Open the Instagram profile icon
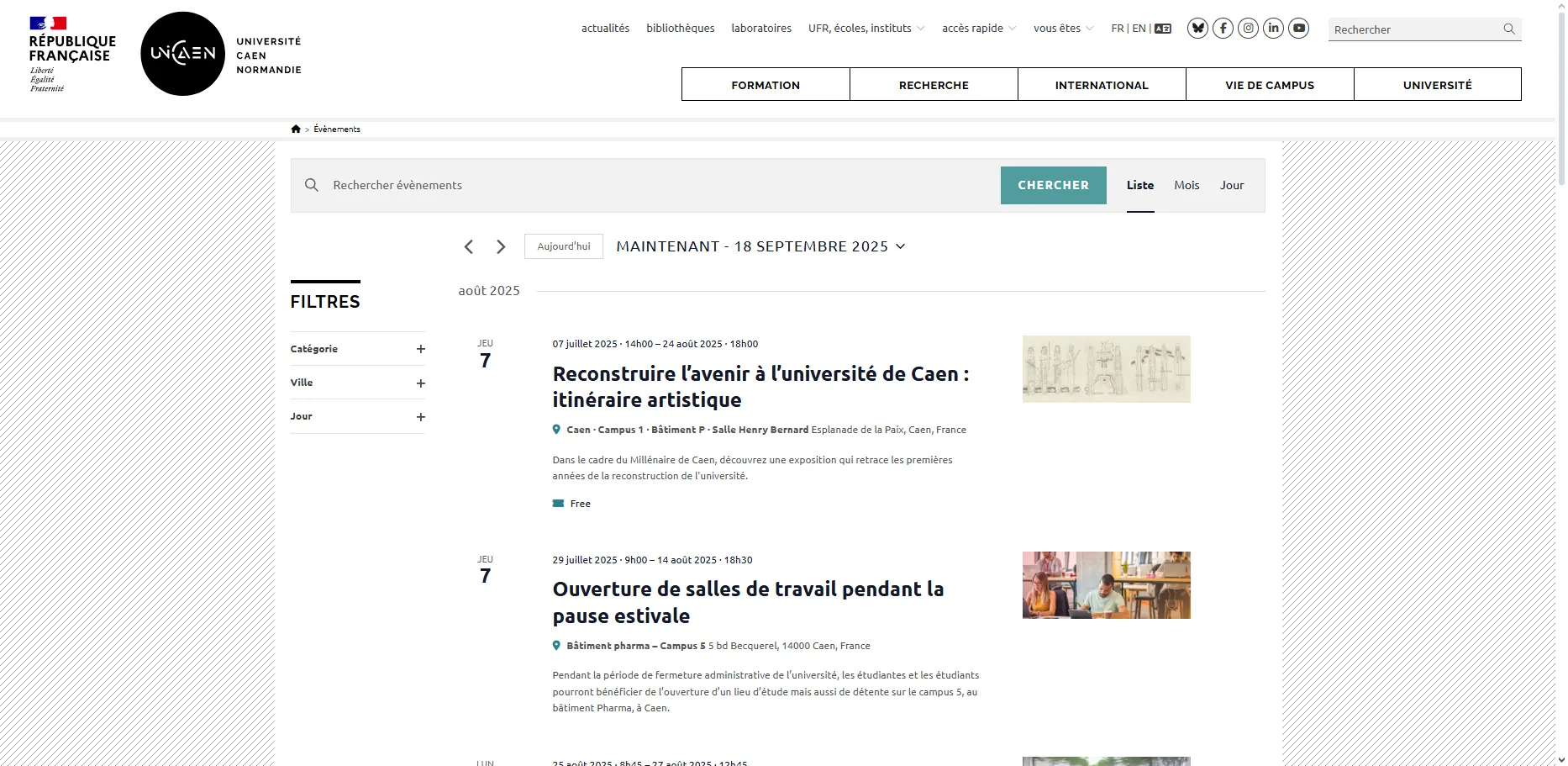 coord(1249,29)
